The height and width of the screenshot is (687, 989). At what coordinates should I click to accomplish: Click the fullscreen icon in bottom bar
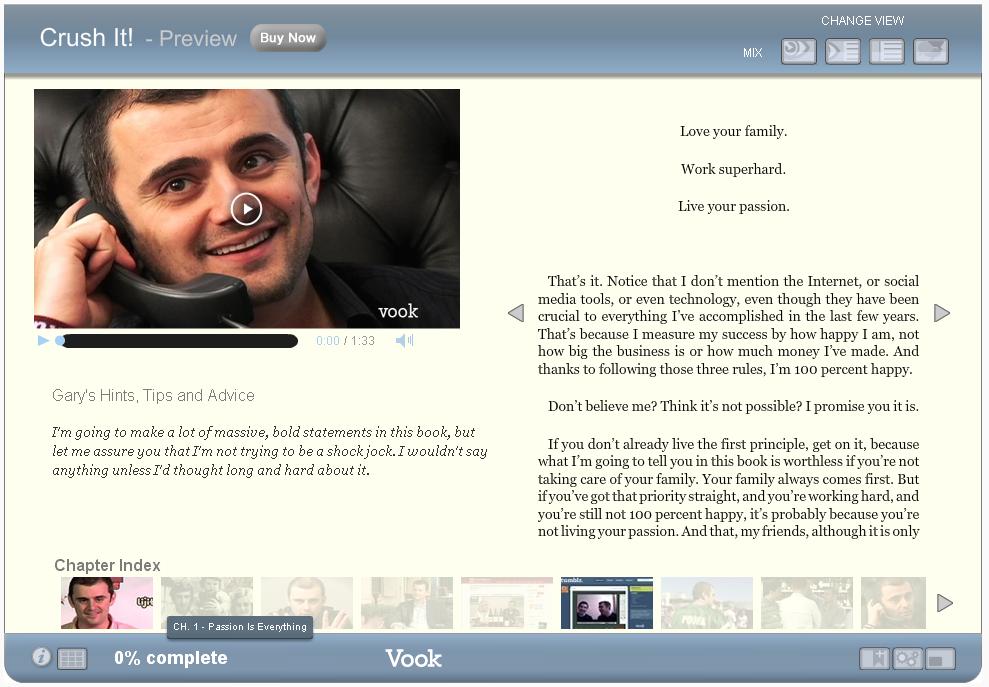pyautogui.click(x=940, y=659)
